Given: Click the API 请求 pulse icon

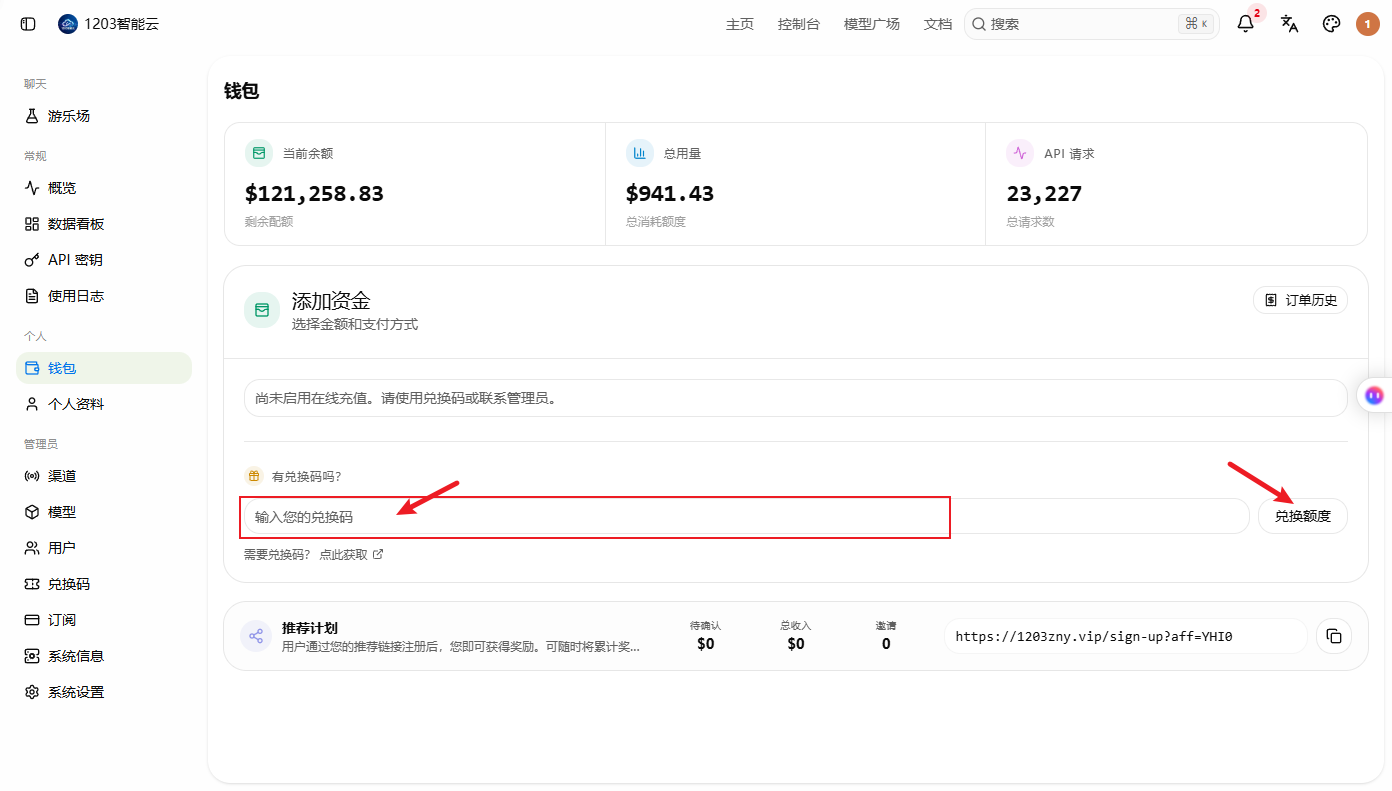Looking at the screenshot, I should [1020, 153].
